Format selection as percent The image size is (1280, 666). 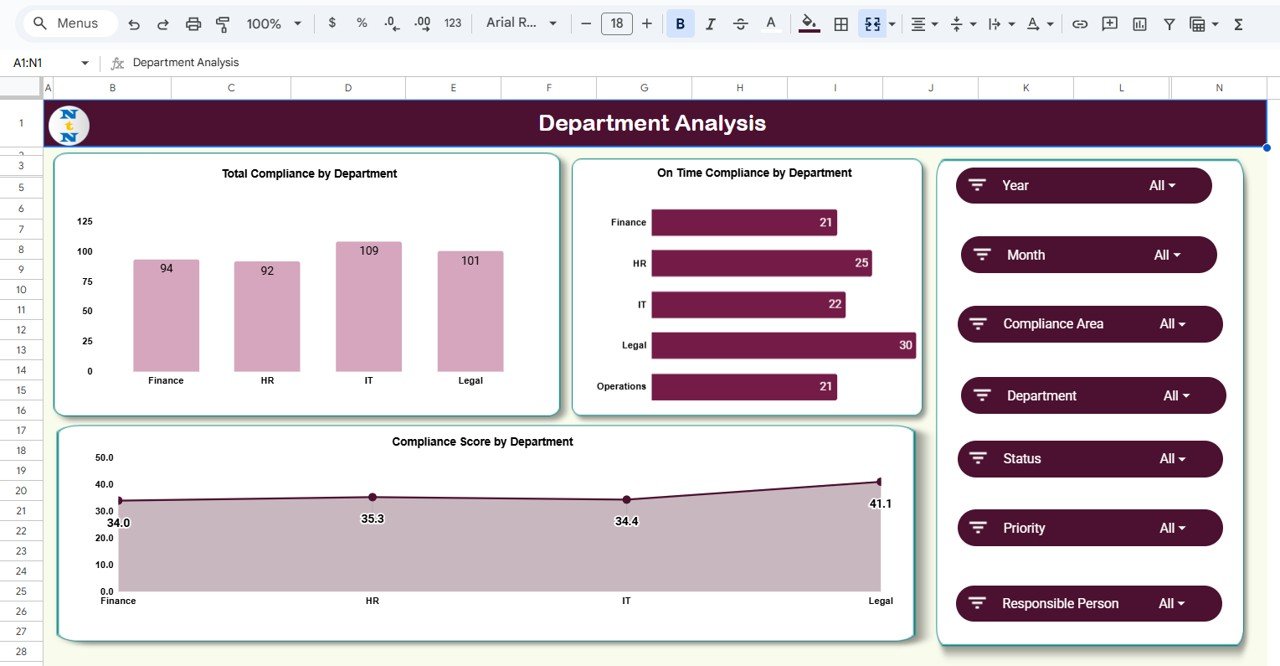click(361, 23)
